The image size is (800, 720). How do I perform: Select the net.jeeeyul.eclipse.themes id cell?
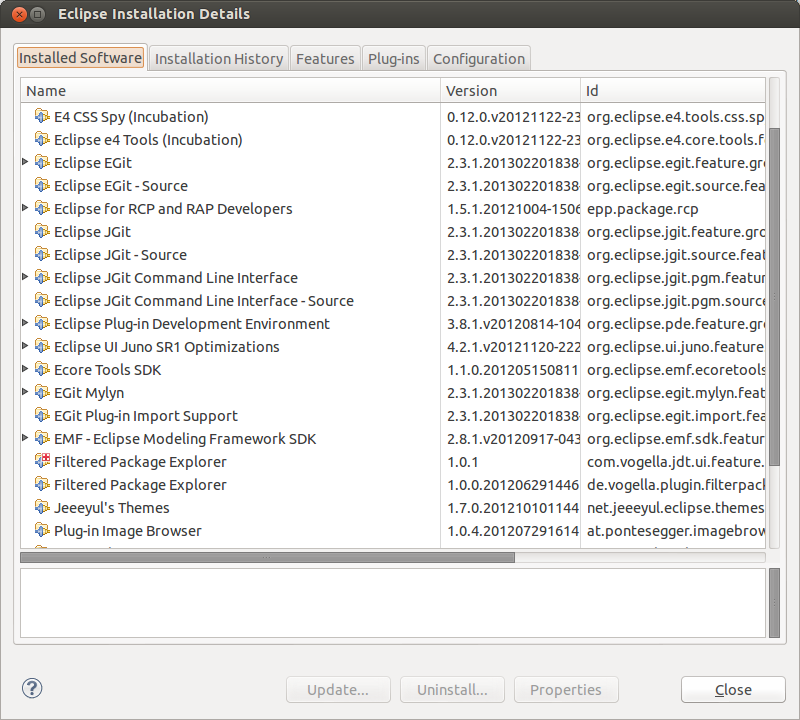pos(673,508)
